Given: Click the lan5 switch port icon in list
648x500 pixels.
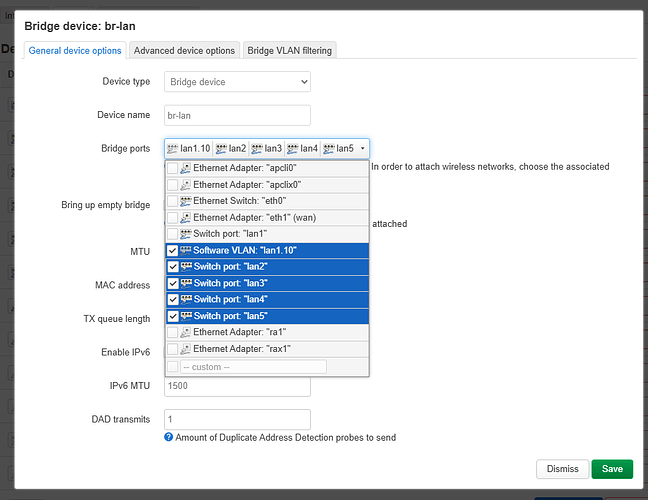Looking at the screenshot, I should click(186, 316).
